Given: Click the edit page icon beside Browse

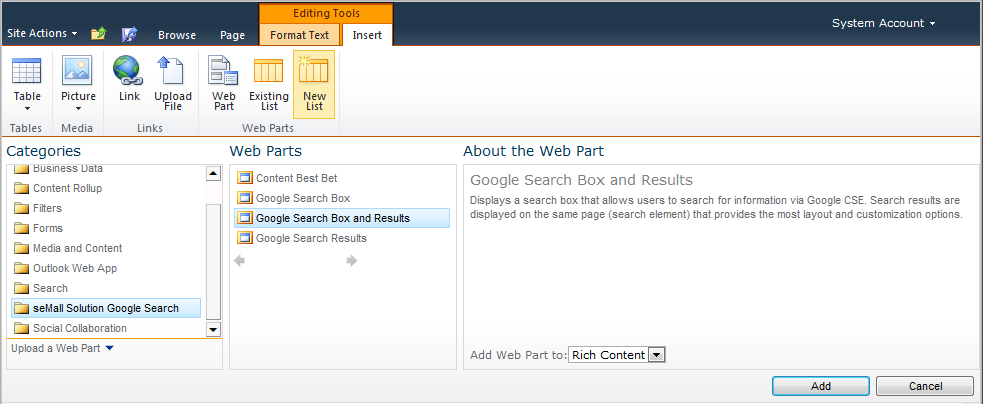Looking at the screenshot, I should [x=129, y=34].
